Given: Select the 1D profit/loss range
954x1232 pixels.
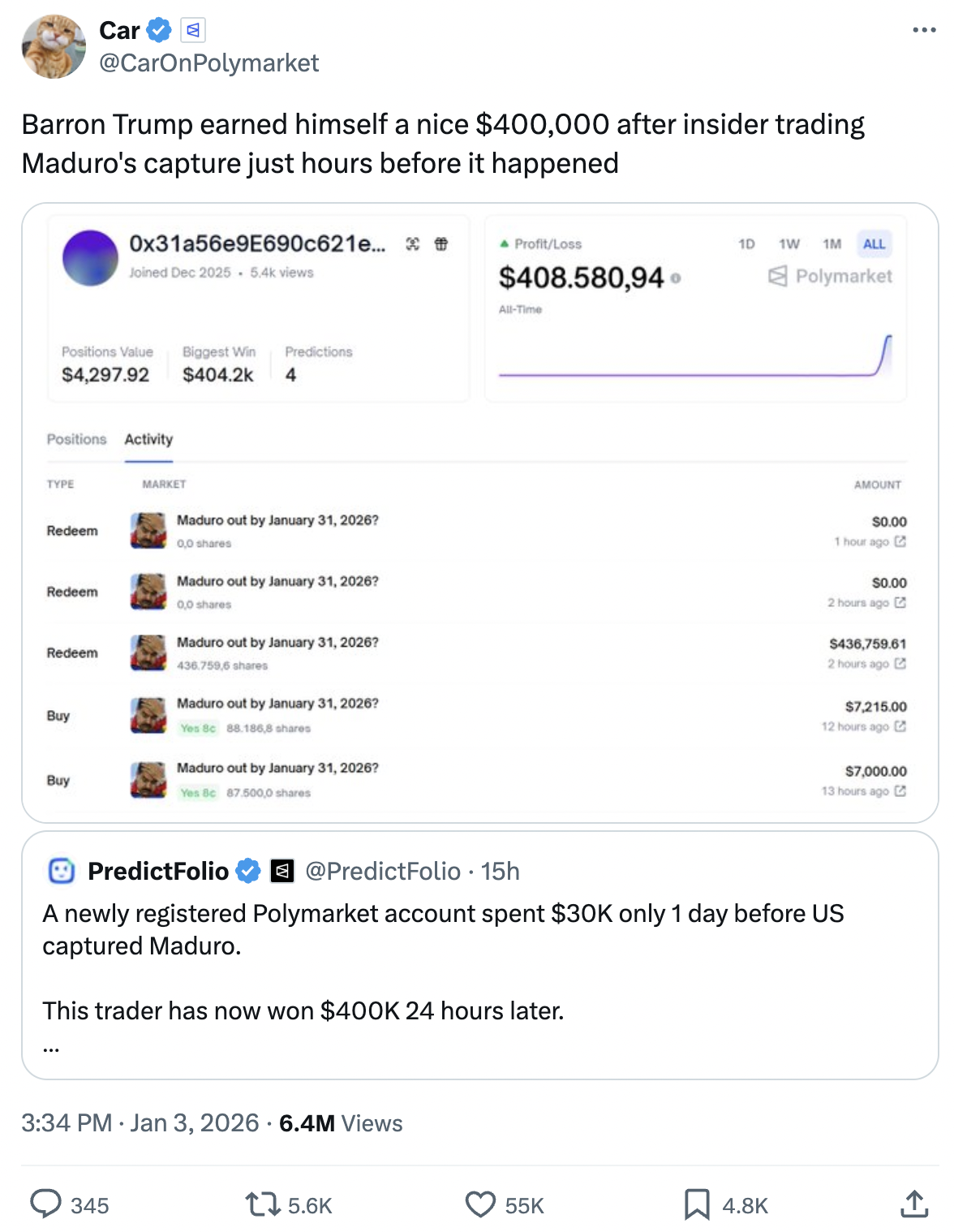Looking at the screenshot, I should click(746, 244).
